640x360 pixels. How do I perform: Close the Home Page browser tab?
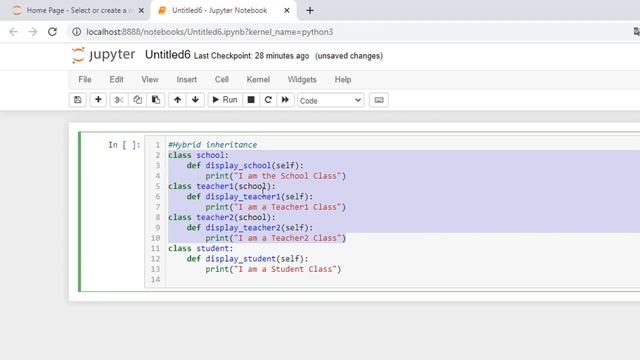point(141,11)
